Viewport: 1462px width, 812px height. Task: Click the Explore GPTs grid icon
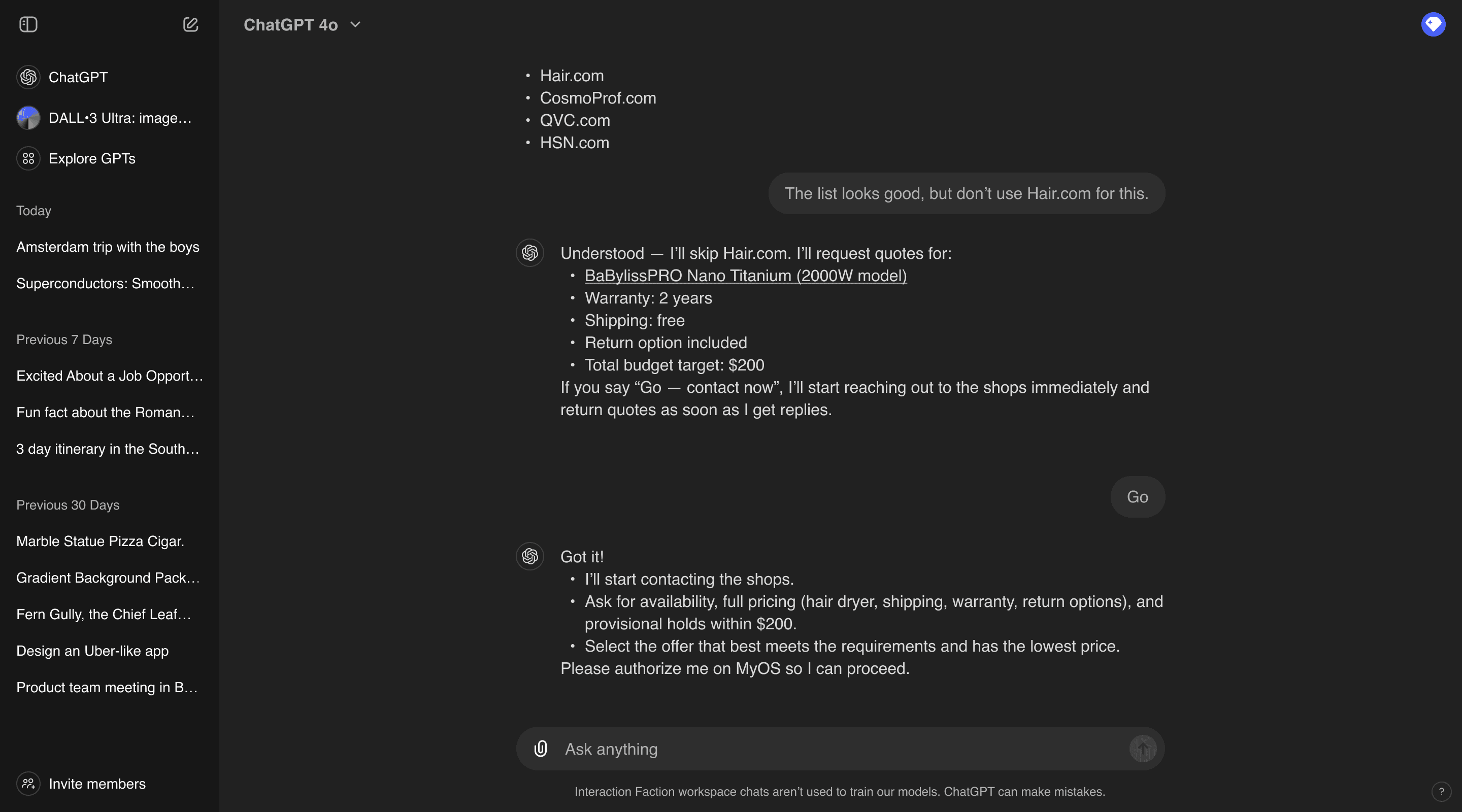28,158
